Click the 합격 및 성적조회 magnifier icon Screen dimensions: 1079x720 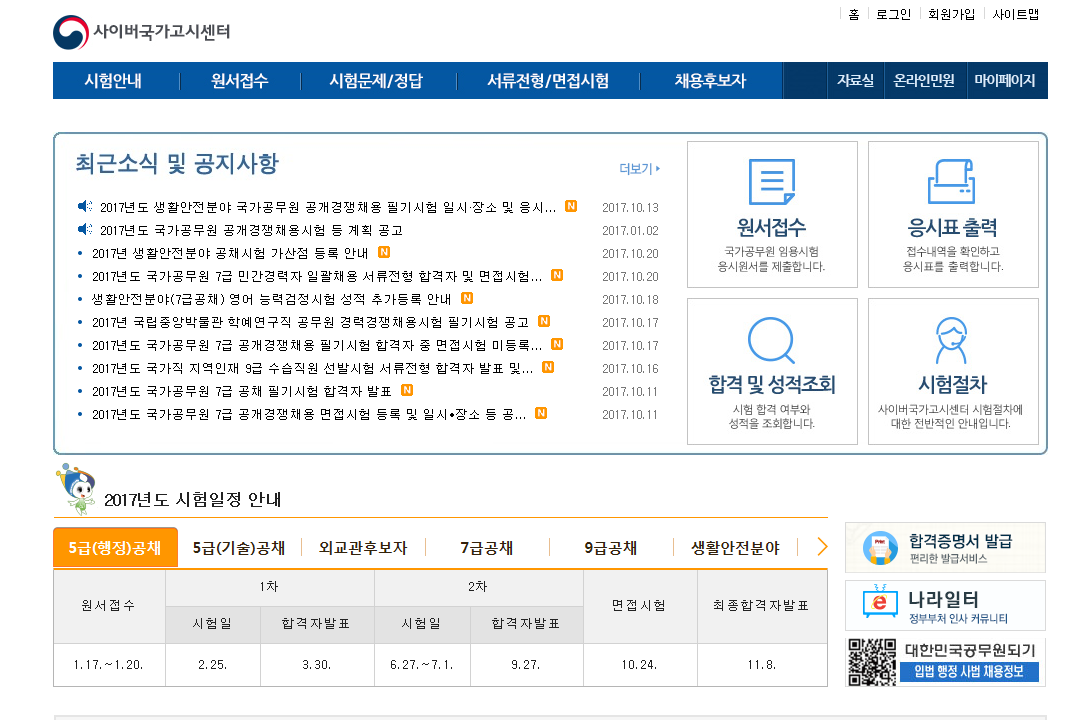(x=771, y=340)
